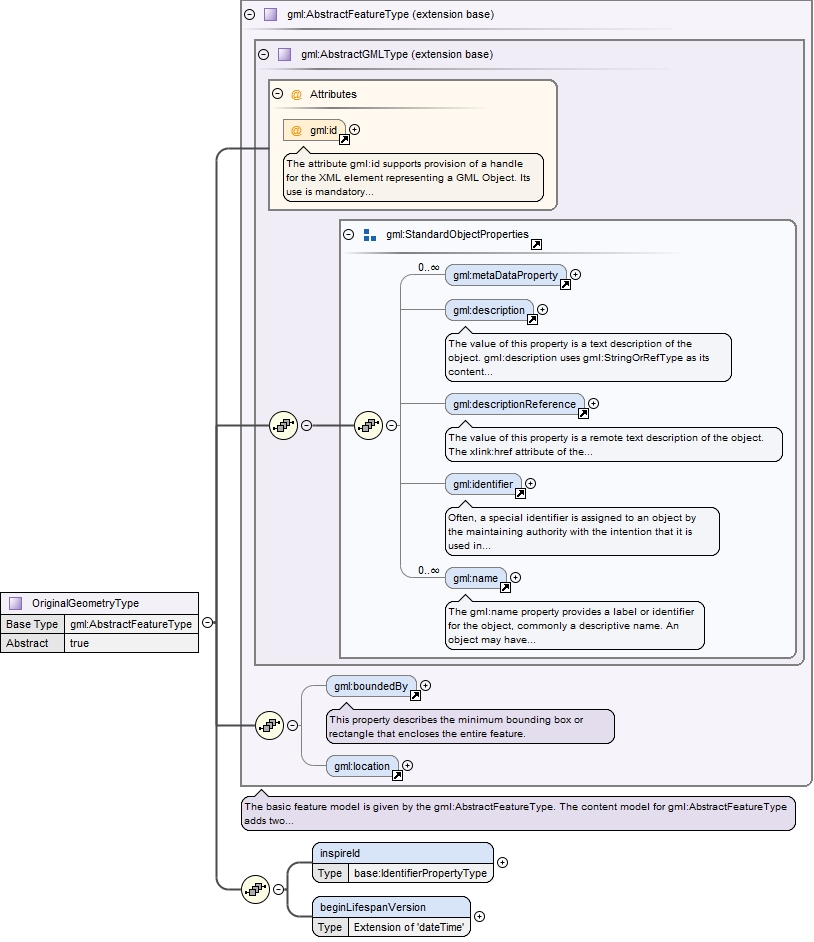Expand the beginLifespanVersion element

[x=479, y=917]
